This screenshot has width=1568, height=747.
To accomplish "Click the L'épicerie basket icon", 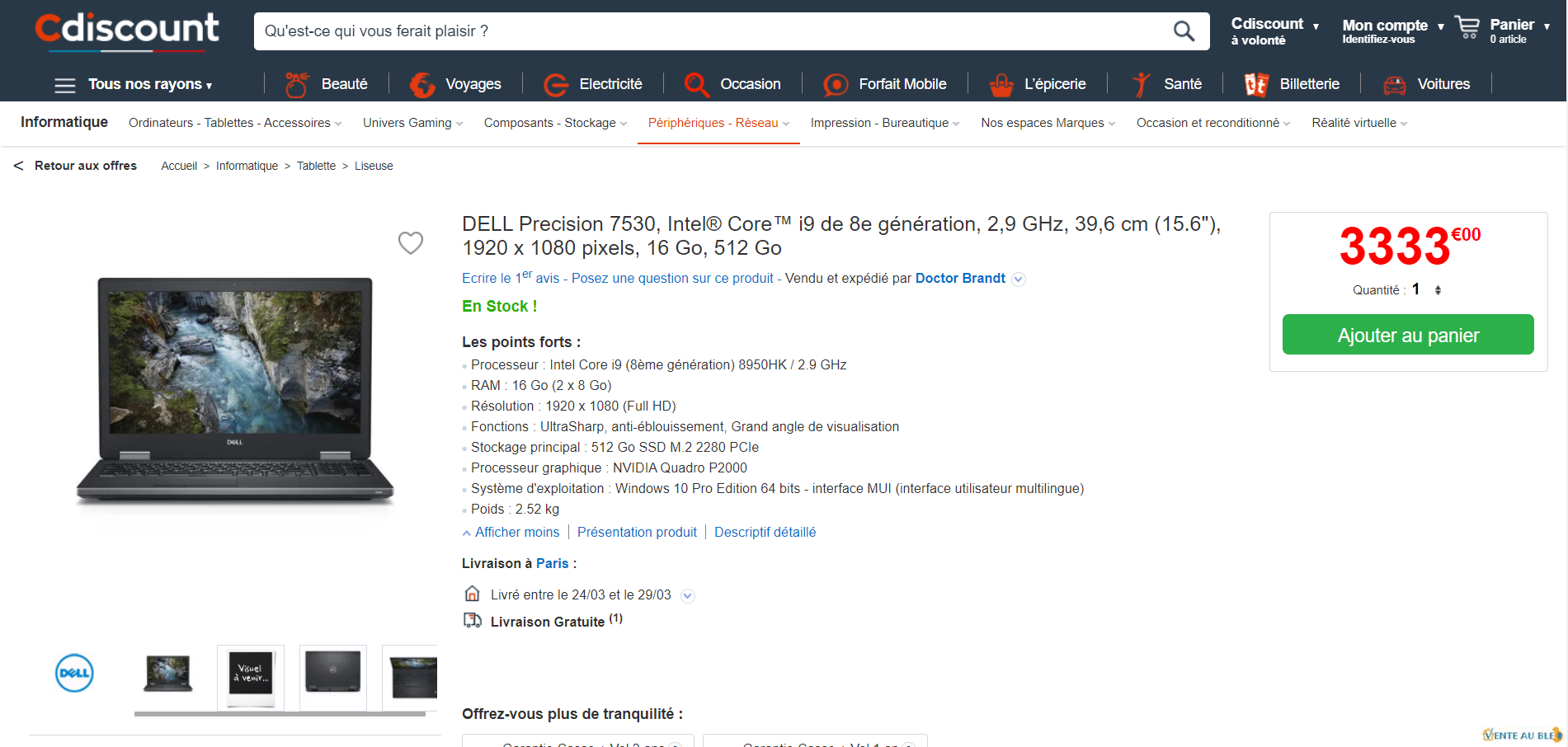I will pyautogui.click(x=1001, y=84).
